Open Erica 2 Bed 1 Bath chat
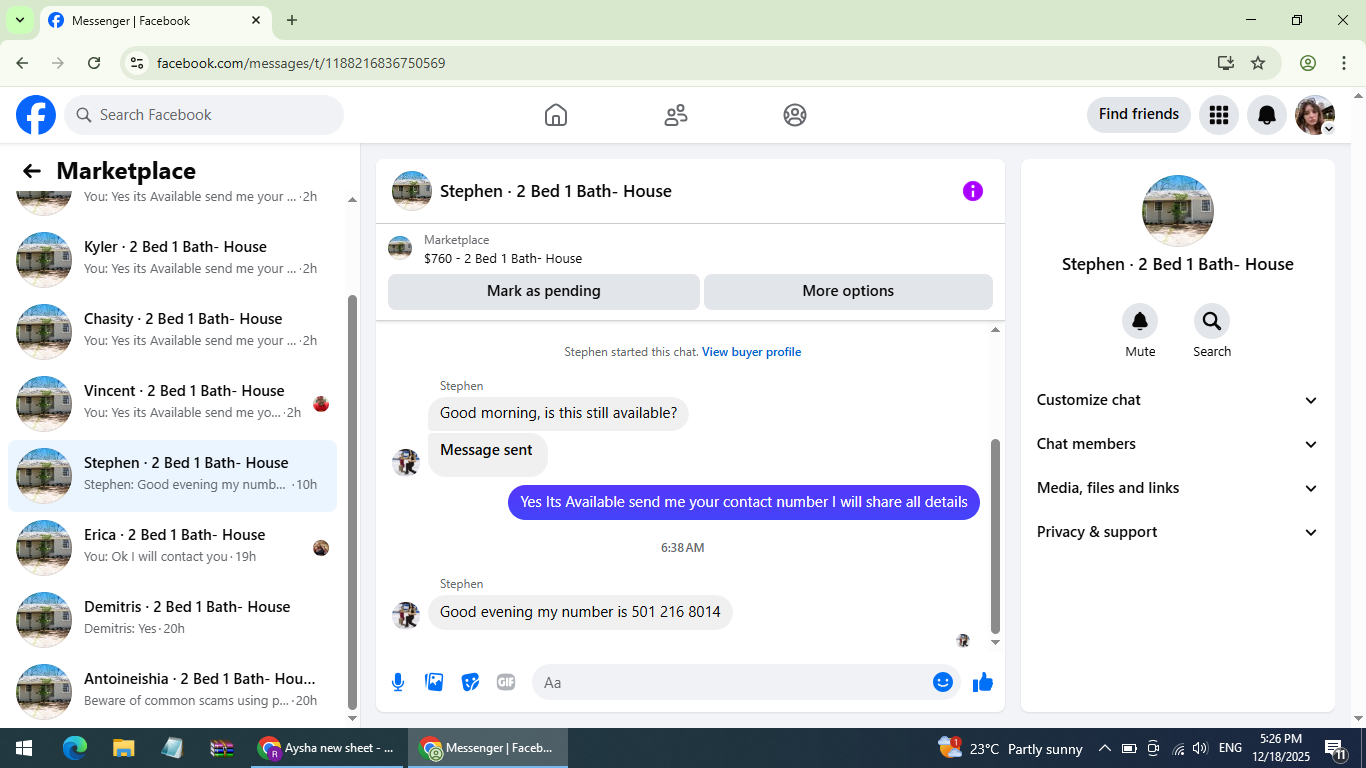1366x768 pixels. 173,547
